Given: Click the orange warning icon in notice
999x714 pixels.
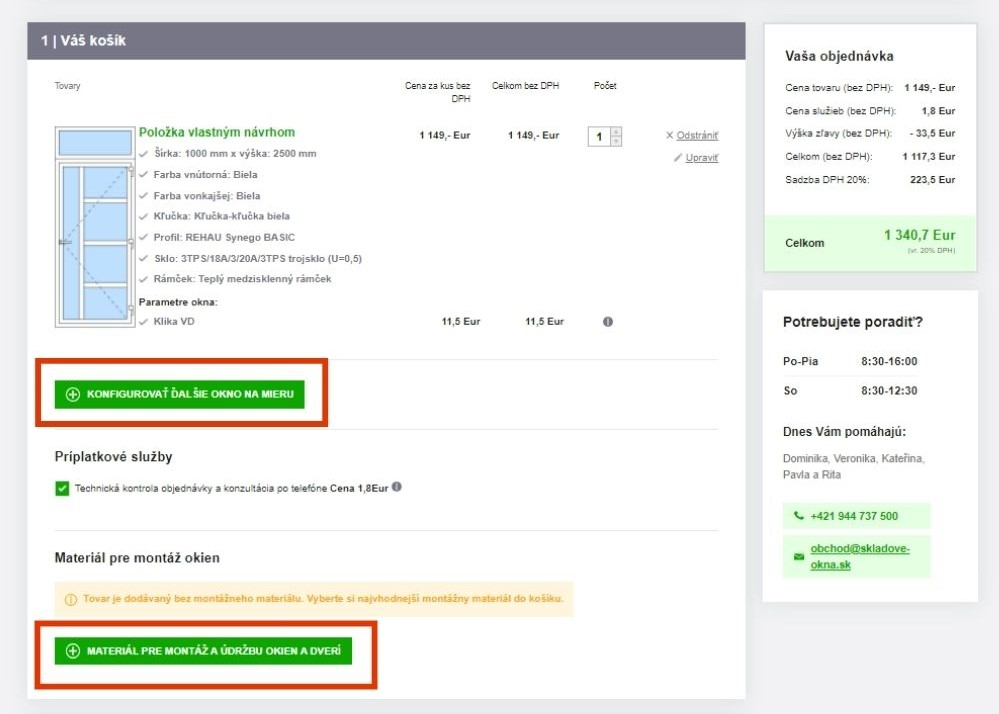Looking at the screenshot, I should [x=70, y=600].
